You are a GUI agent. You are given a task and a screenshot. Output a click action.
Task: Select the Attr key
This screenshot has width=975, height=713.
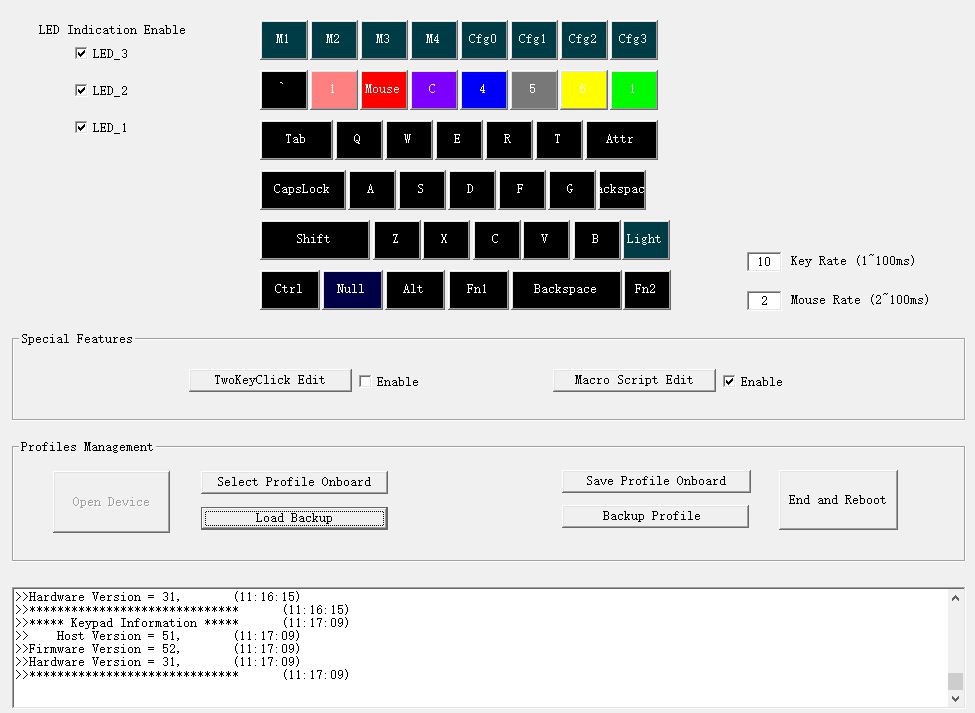coord(621,140)
